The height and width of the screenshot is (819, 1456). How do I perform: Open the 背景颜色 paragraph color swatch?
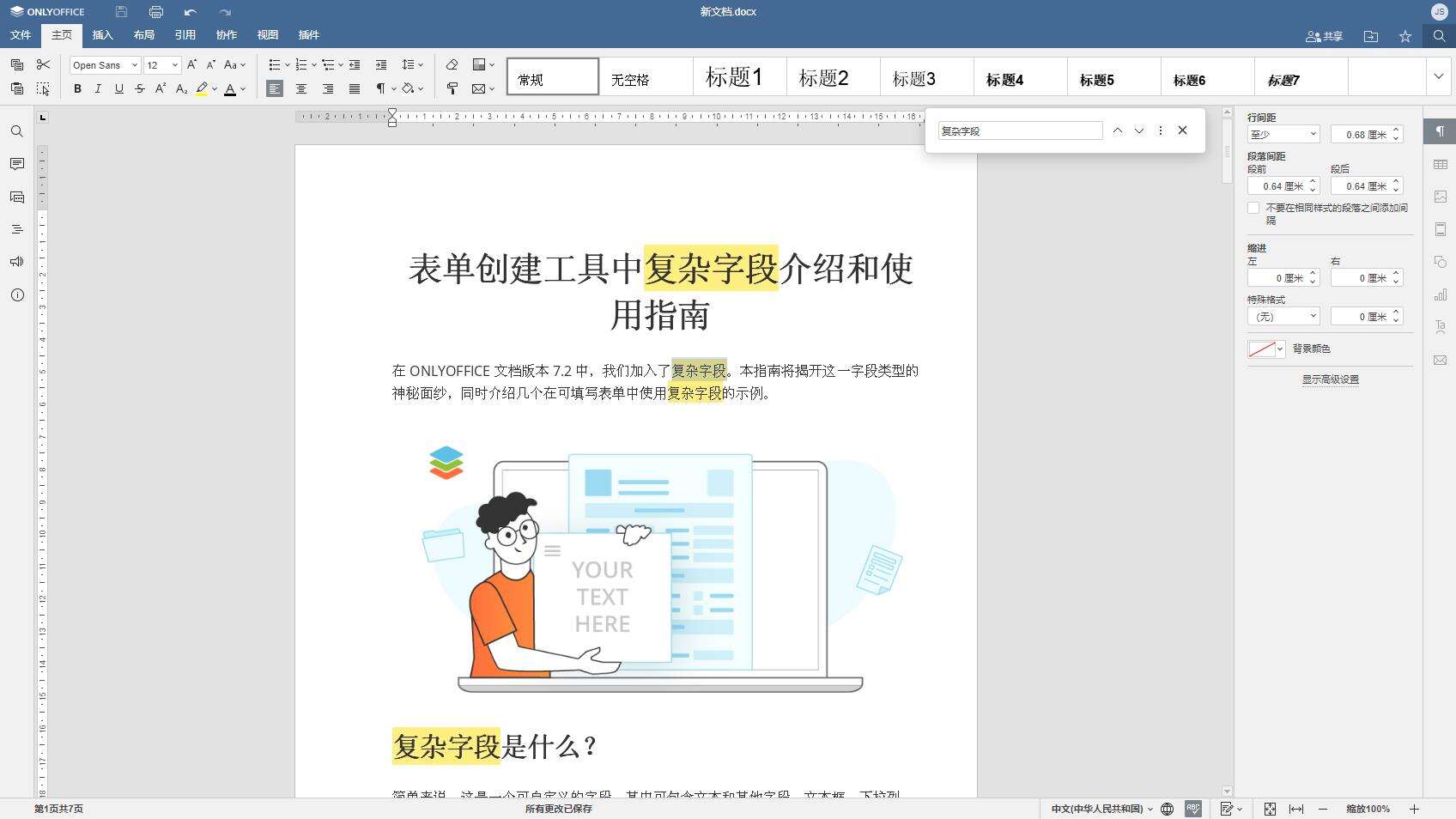coord(1266,349)
